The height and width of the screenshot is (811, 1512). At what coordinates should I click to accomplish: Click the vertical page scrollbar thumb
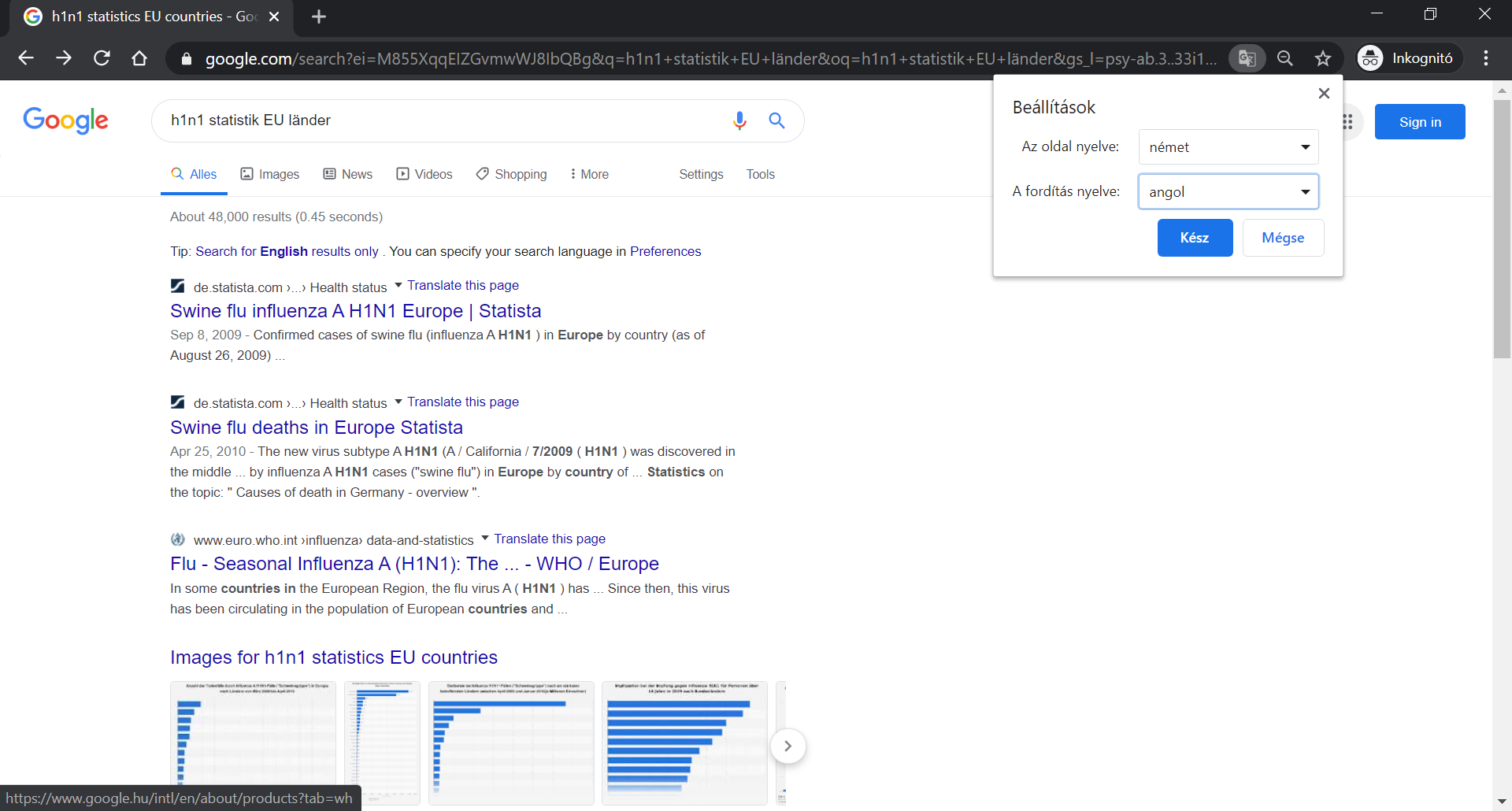point(1502,228)
